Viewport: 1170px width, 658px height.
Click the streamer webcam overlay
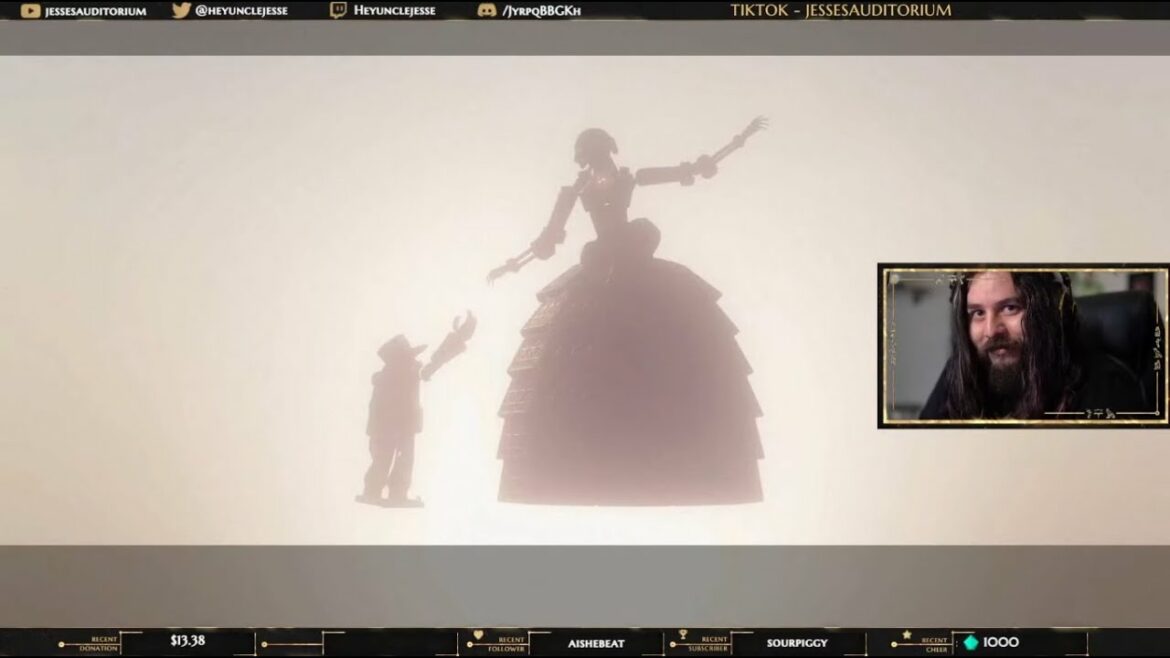coord(1022,345)
